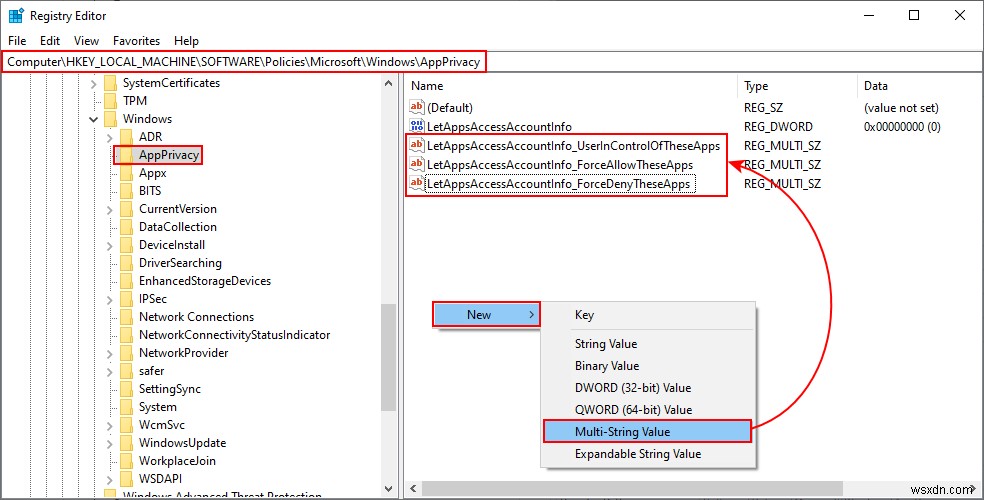This screenshot has width=984, height=500.
Task: Open the New submenu in context menu
Action: [486, 314]
